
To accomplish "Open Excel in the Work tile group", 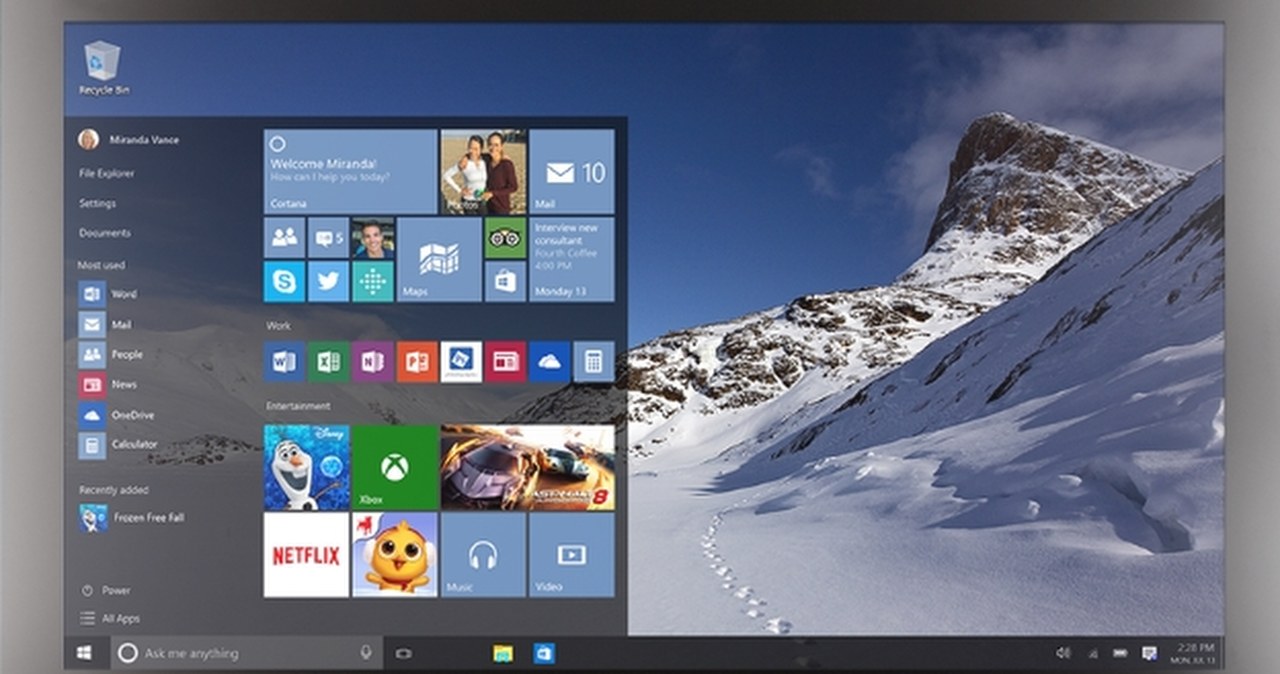I will pyautogui.click(x=328, y=360).
